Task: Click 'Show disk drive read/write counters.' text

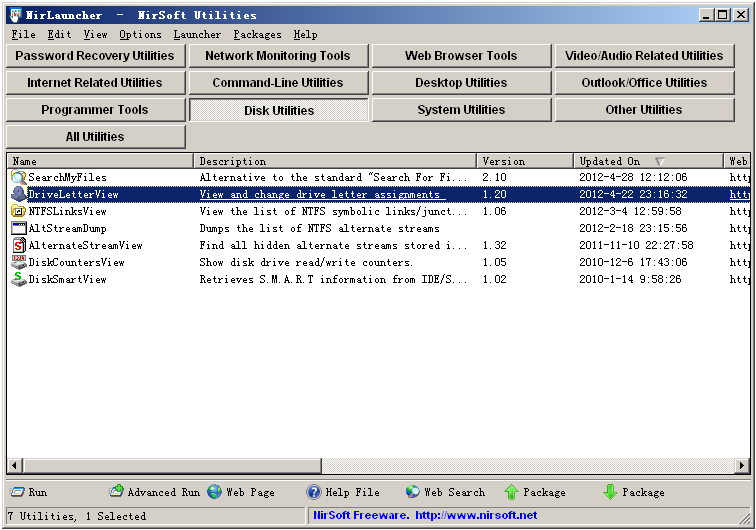Action: pyautogui.click(x=306, y=262)
